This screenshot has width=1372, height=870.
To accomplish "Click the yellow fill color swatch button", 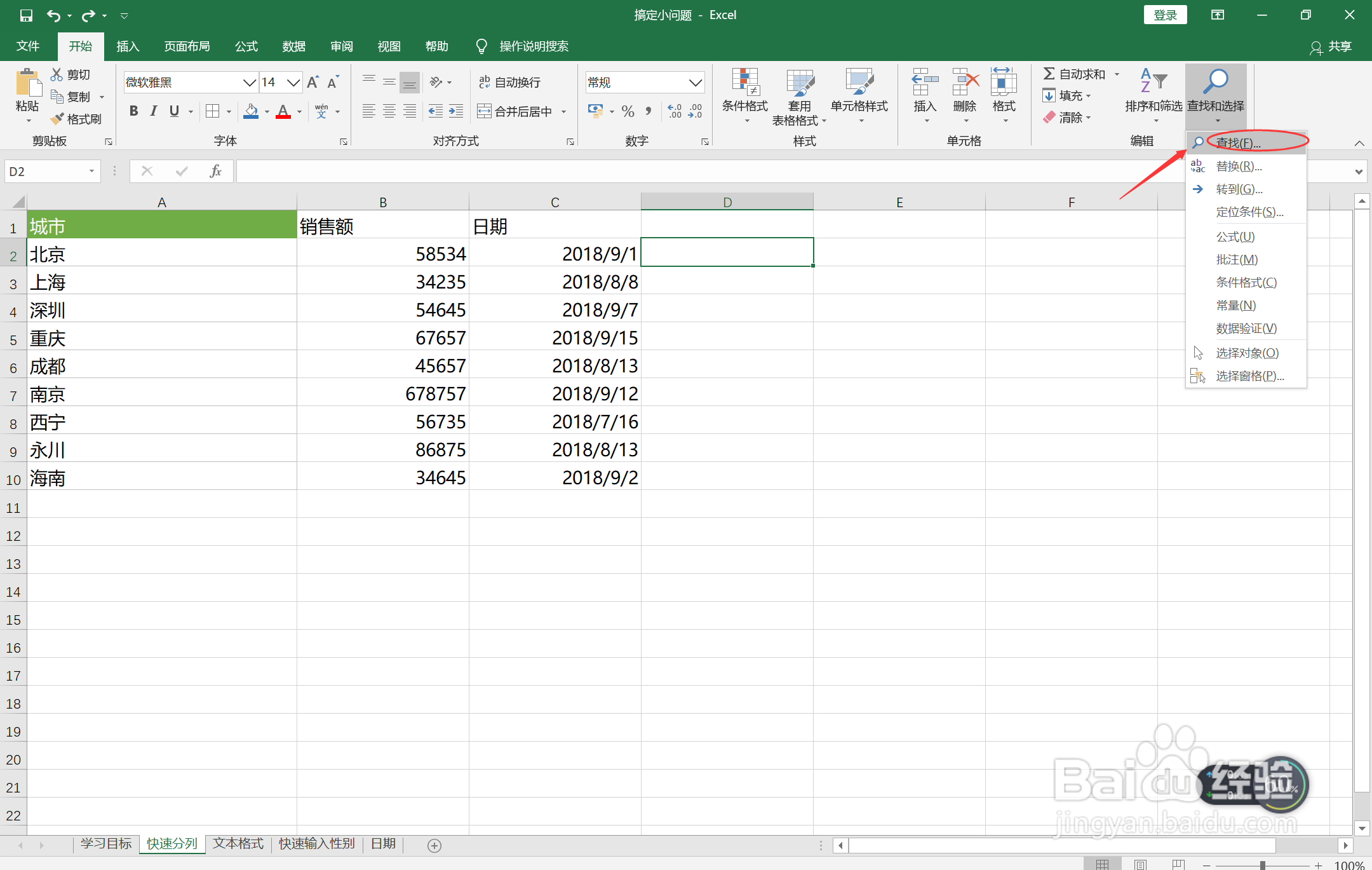I will coord(251,112).
